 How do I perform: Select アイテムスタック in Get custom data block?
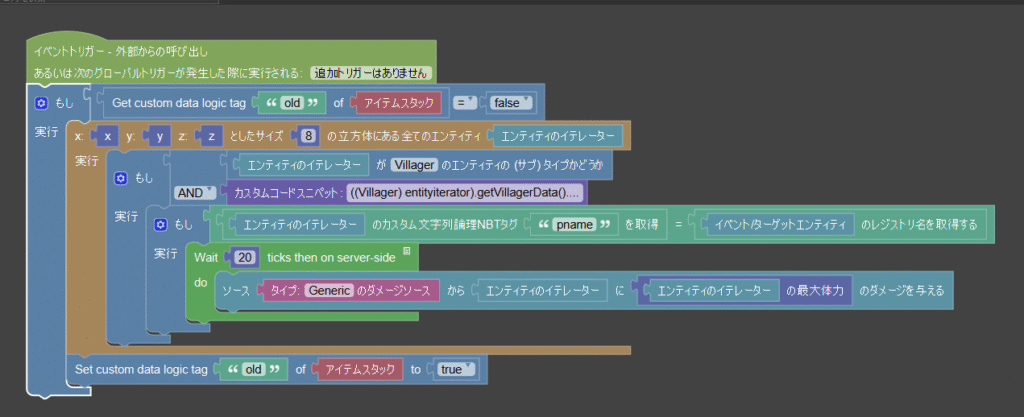398,102
